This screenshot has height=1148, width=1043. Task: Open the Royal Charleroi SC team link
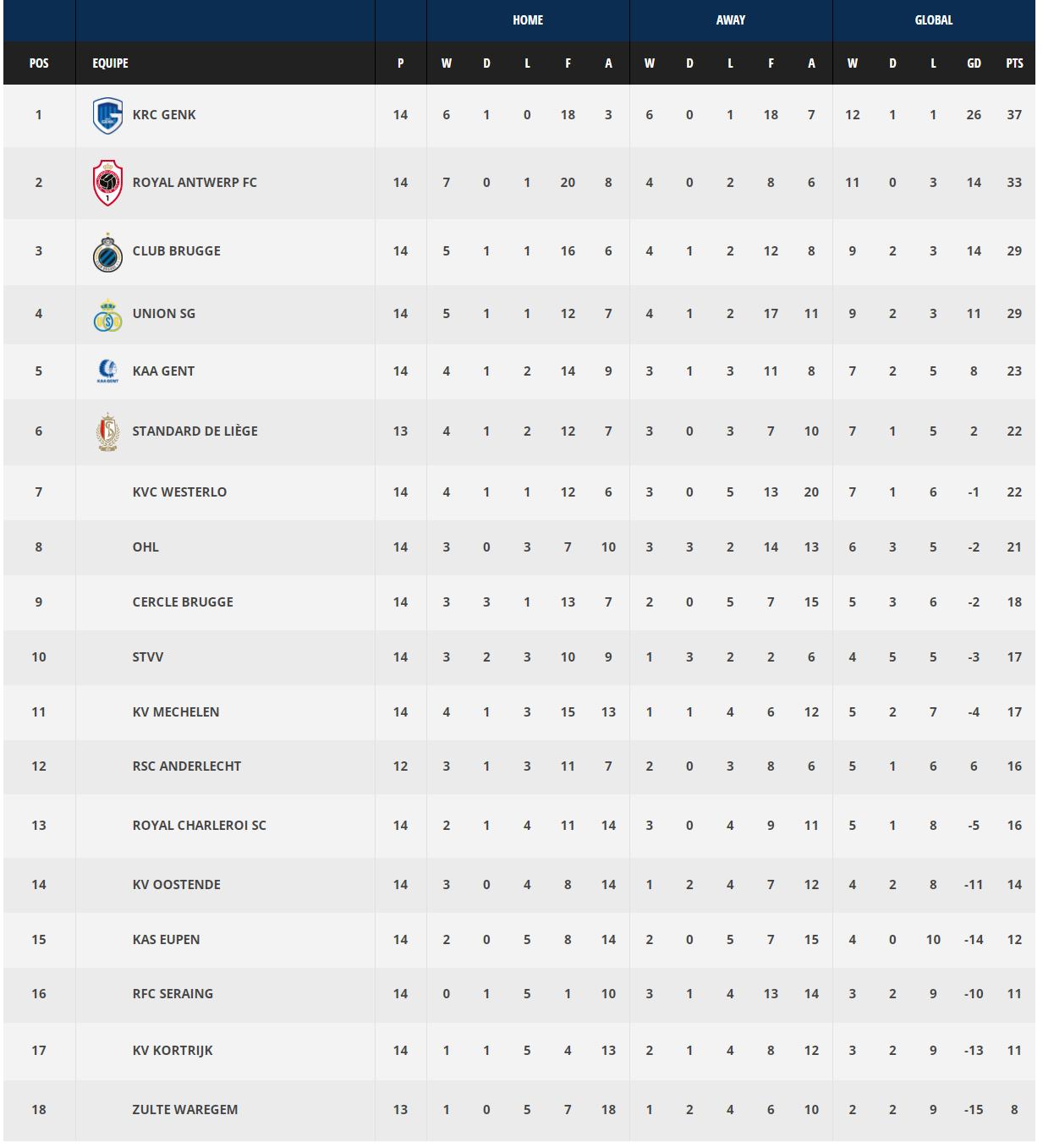199,826
